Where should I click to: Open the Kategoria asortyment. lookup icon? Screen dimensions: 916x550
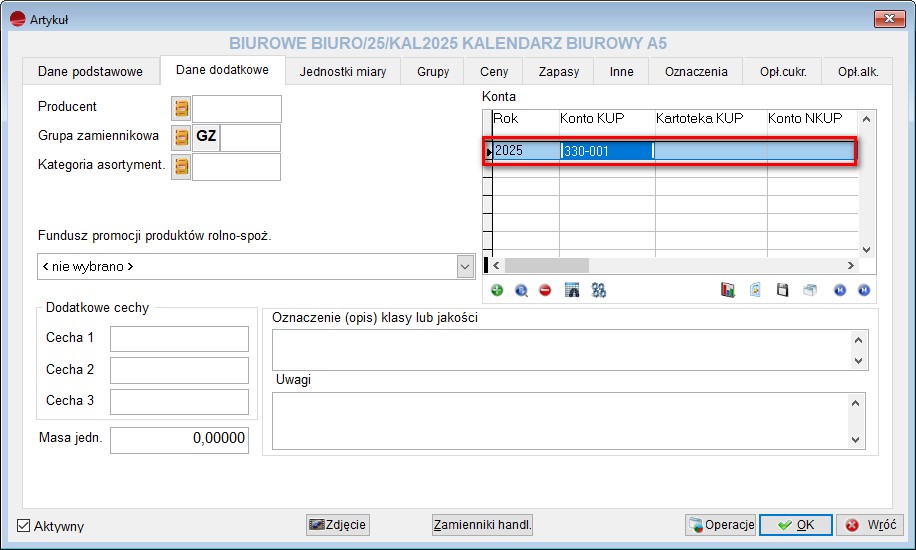pos(181,166)
